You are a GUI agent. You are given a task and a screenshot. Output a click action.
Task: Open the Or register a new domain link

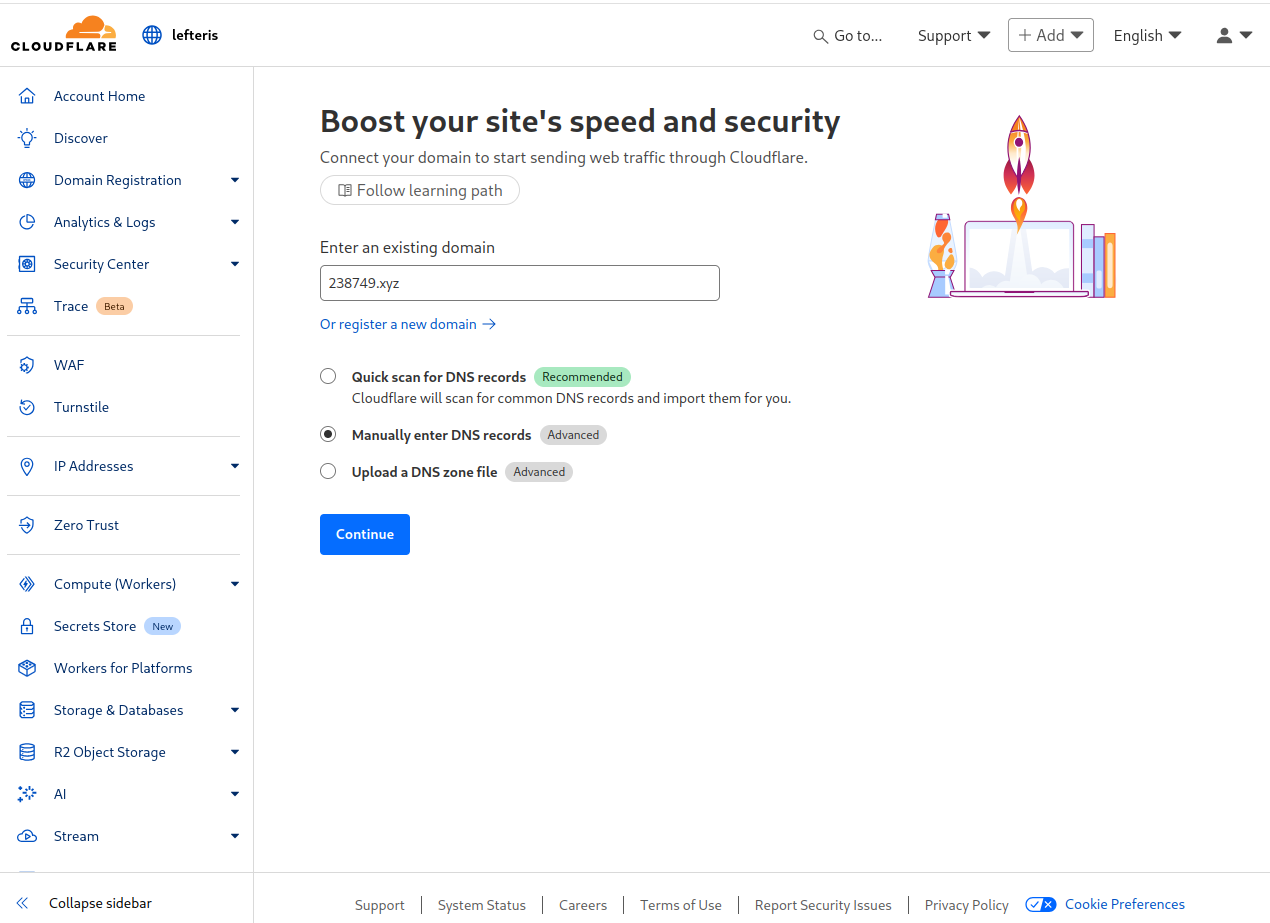coord(408,324)
